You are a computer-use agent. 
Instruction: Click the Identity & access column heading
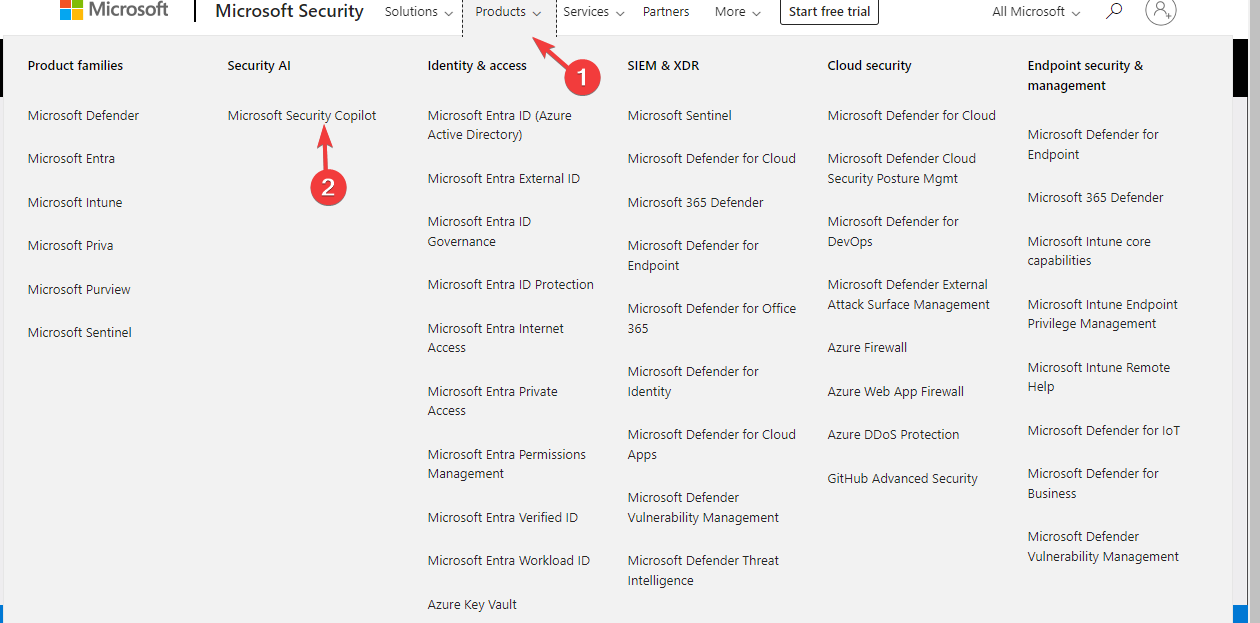pyautogui.click(x=477, y=66)
